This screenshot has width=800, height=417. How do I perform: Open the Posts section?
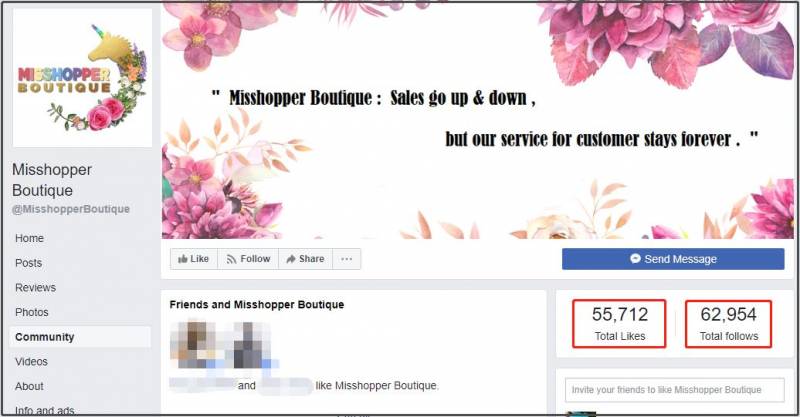click(x=29, y=263)
